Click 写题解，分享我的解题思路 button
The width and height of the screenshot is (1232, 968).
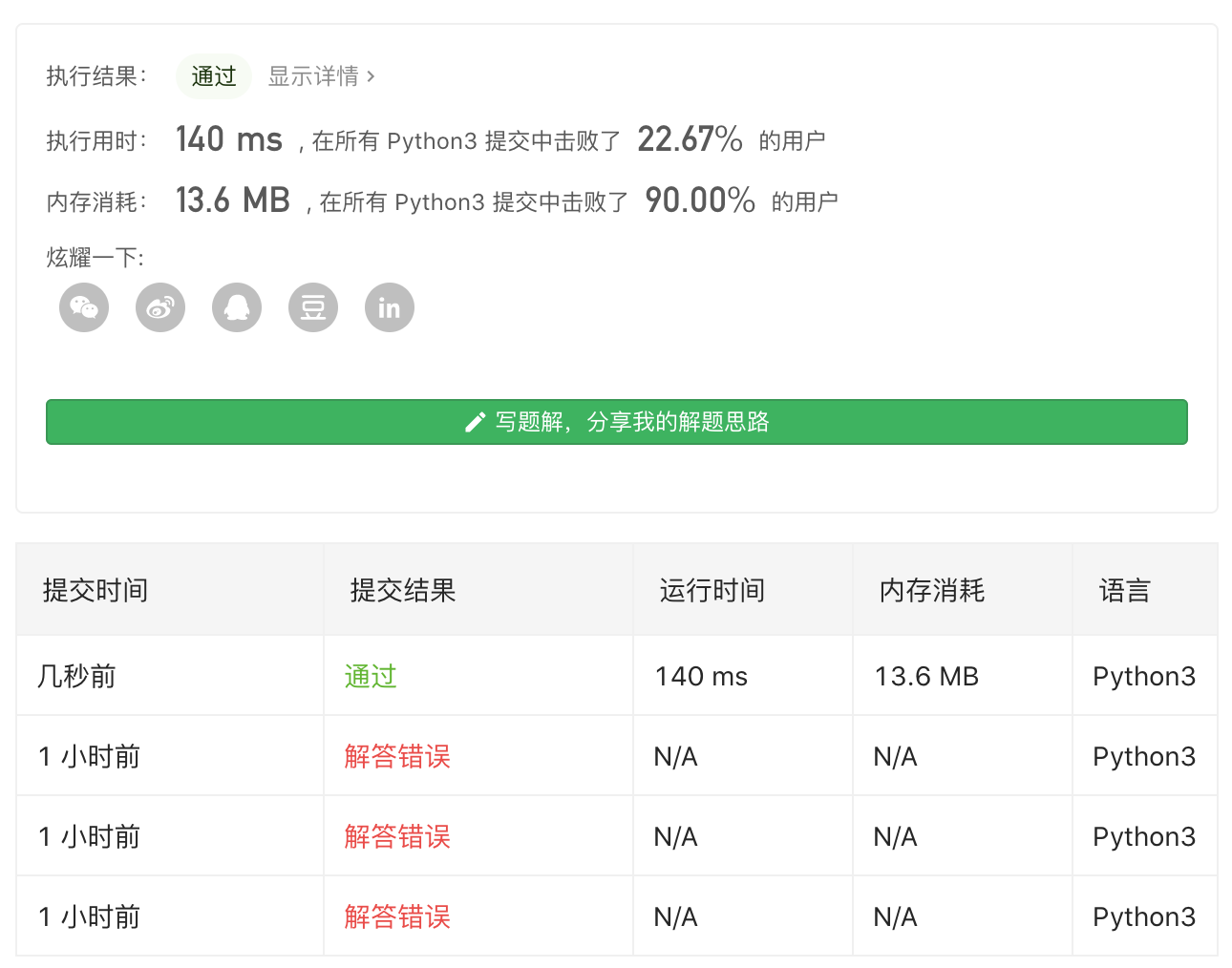[617, 422]
